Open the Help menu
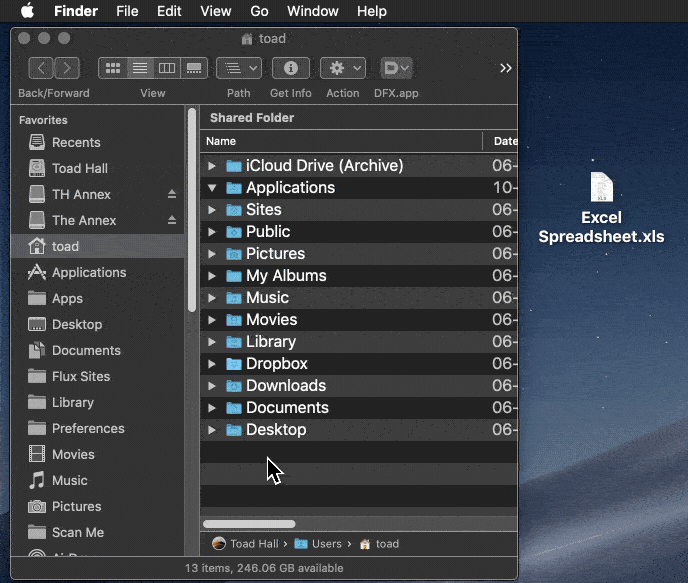This screenshot has height=583, width=688. (x=371, y=11)
